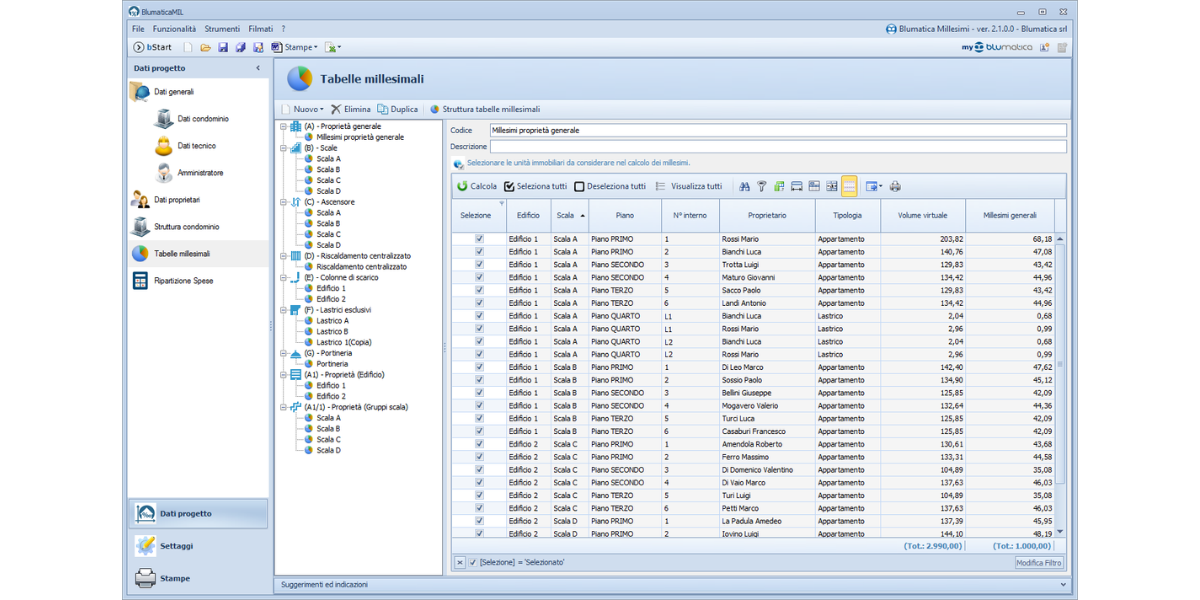Click into the Descrizione input field
Screen dimensions: 1200x600
click(x=777, y=147)
